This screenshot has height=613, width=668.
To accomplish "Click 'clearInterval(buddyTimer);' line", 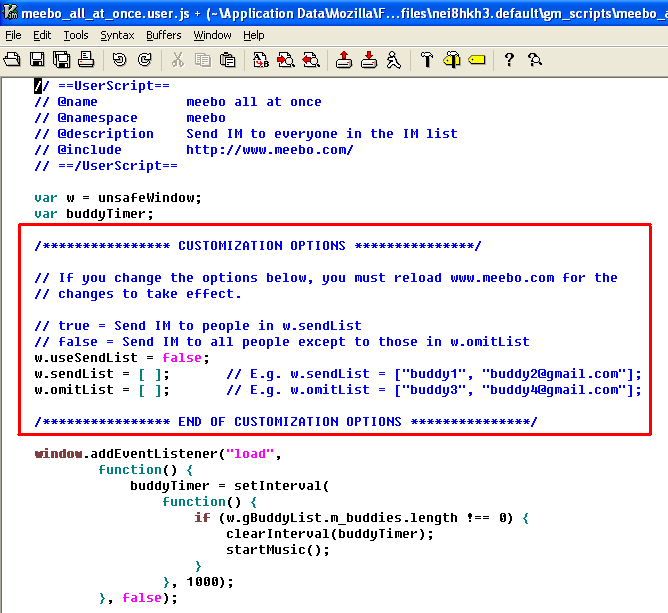I will click(330, 534).
